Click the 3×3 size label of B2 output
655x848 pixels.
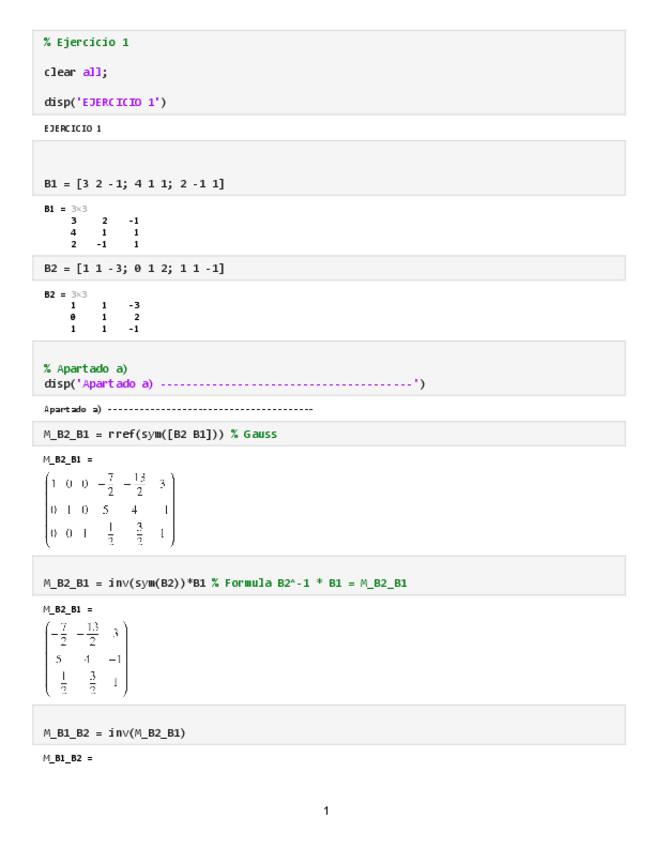tap(78, 294)
